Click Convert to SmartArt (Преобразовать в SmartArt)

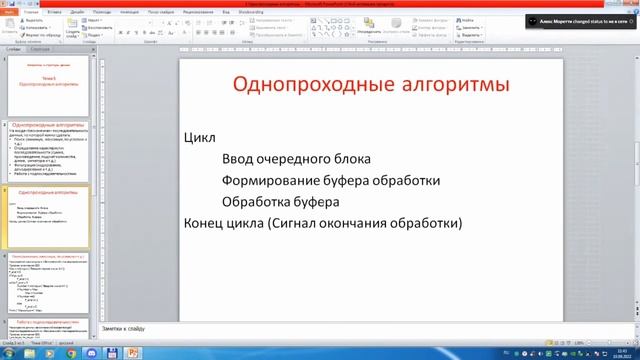point(277,35)
